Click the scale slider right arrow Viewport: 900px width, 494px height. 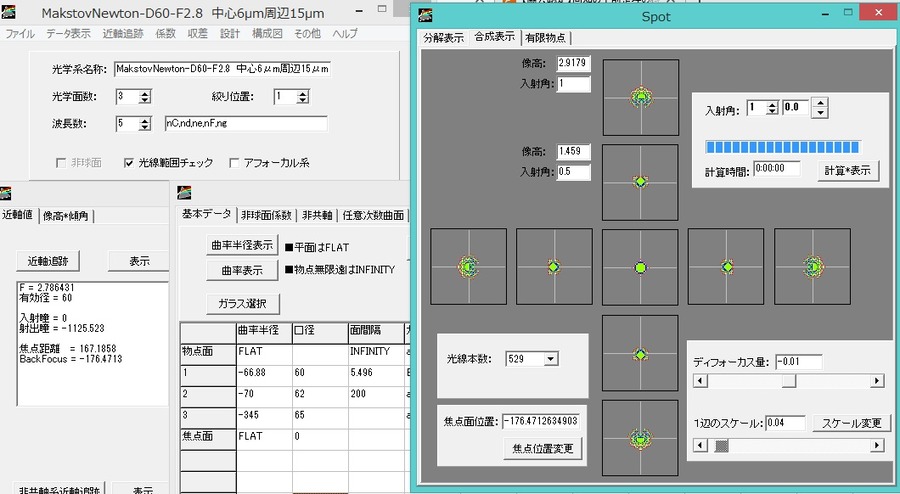point(876,445)
